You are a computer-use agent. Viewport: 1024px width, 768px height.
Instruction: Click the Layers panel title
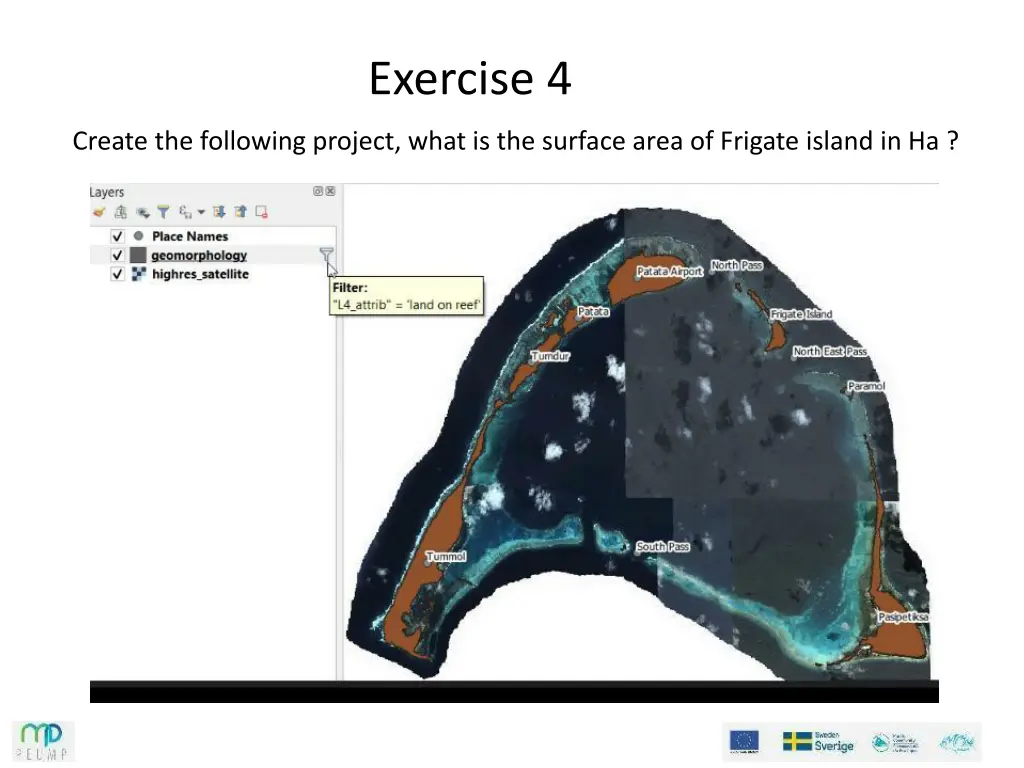[x=106, y=192]
